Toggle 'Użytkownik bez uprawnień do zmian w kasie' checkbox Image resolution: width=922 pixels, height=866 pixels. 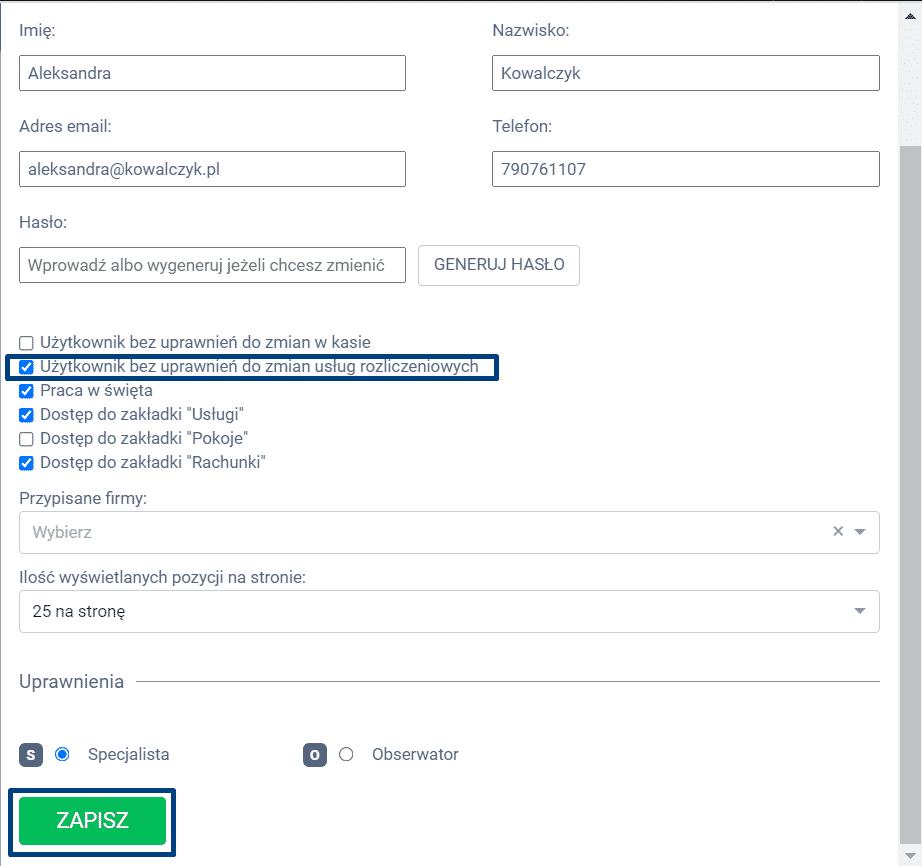pos(27,343)
